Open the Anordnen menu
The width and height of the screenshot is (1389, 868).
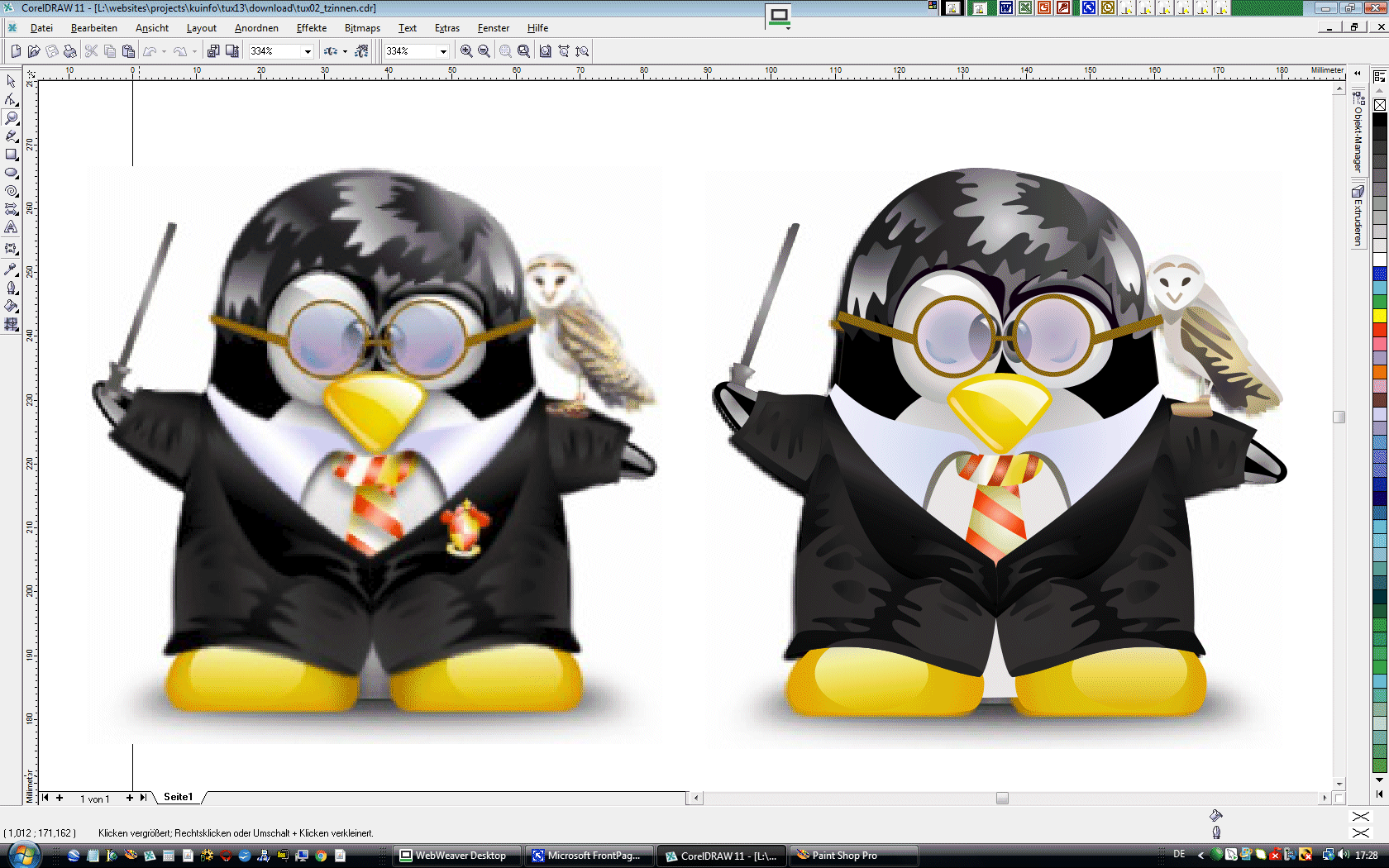(256, 28)
